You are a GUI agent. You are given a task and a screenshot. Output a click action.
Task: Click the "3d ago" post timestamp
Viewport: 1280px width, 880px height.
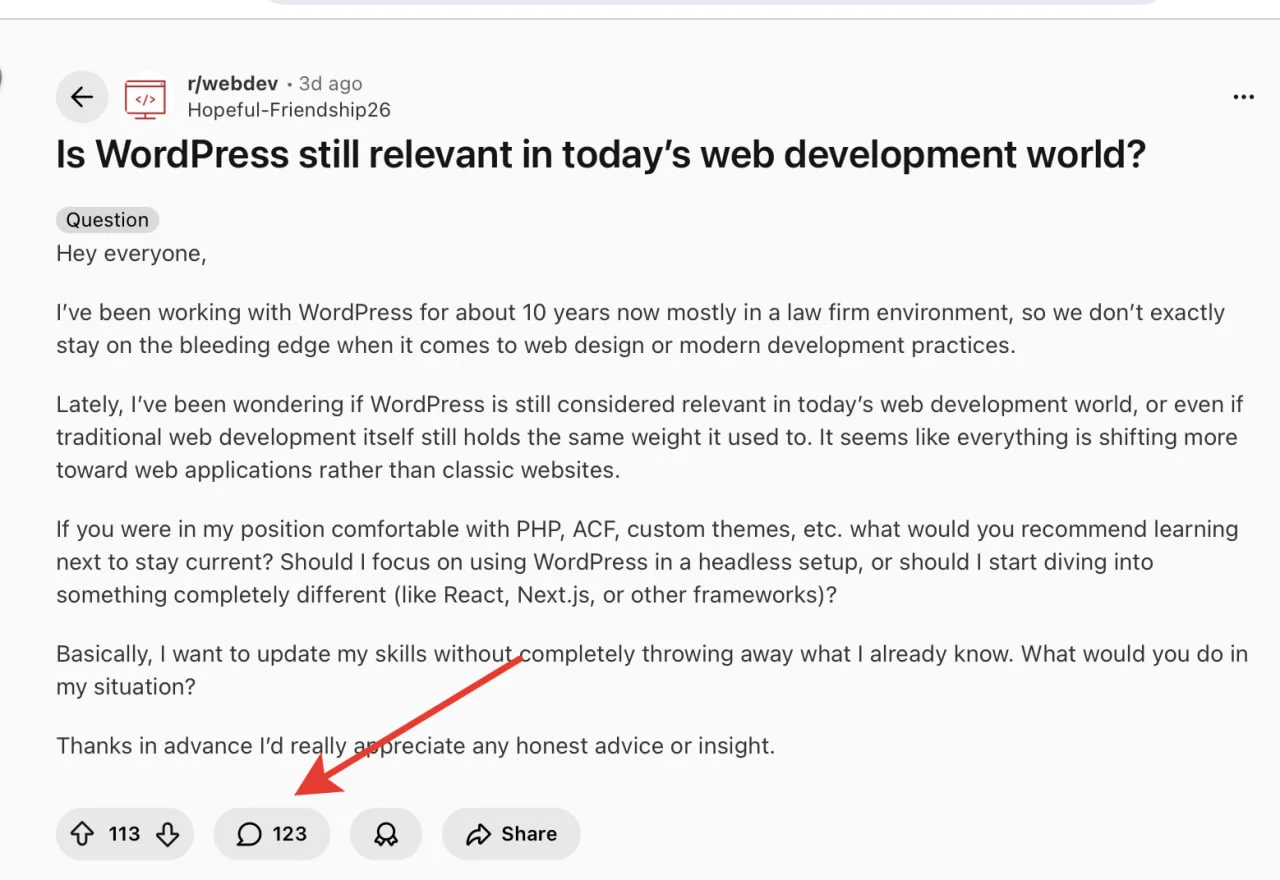331,84
